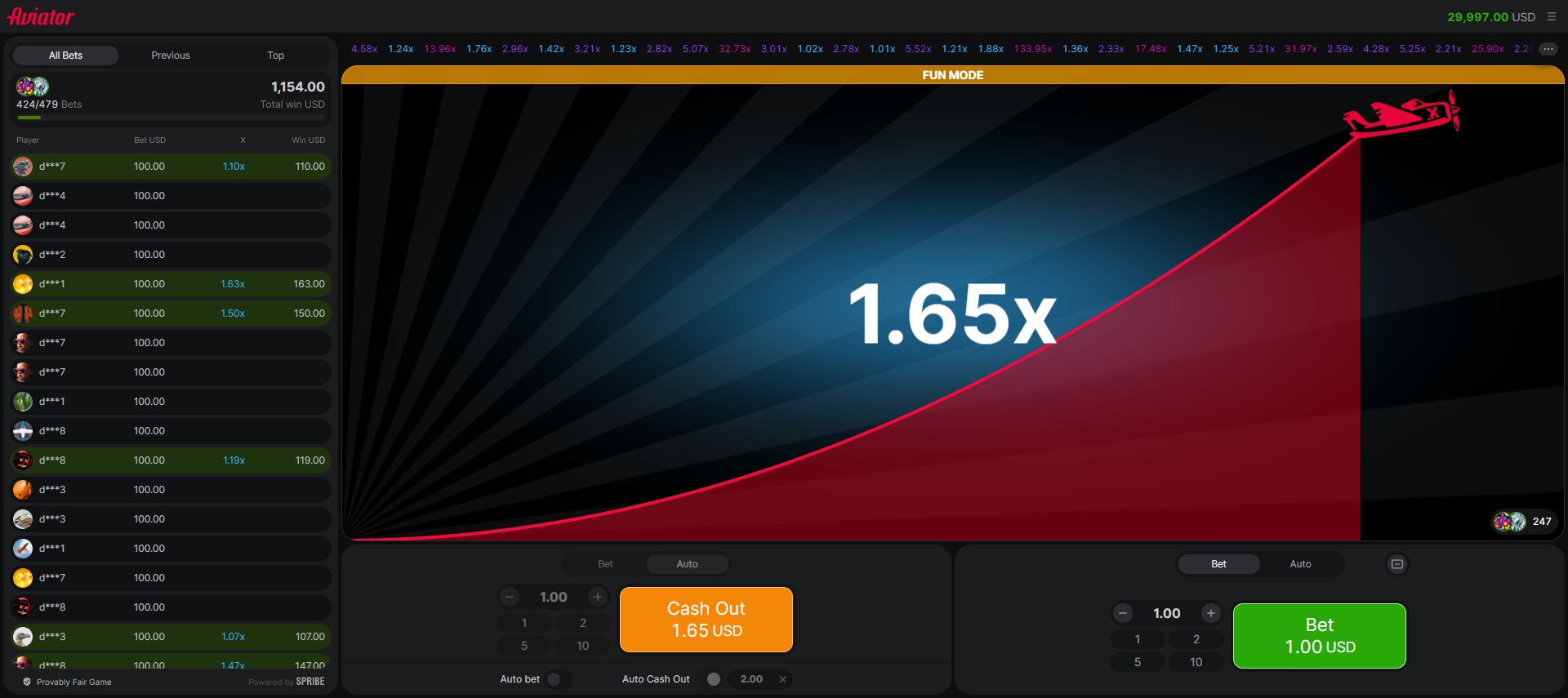Clear the Auto Cash Out 2.00 value
Screen dimensions: 1568x698
pyautogui.click(x=782, y=679)
